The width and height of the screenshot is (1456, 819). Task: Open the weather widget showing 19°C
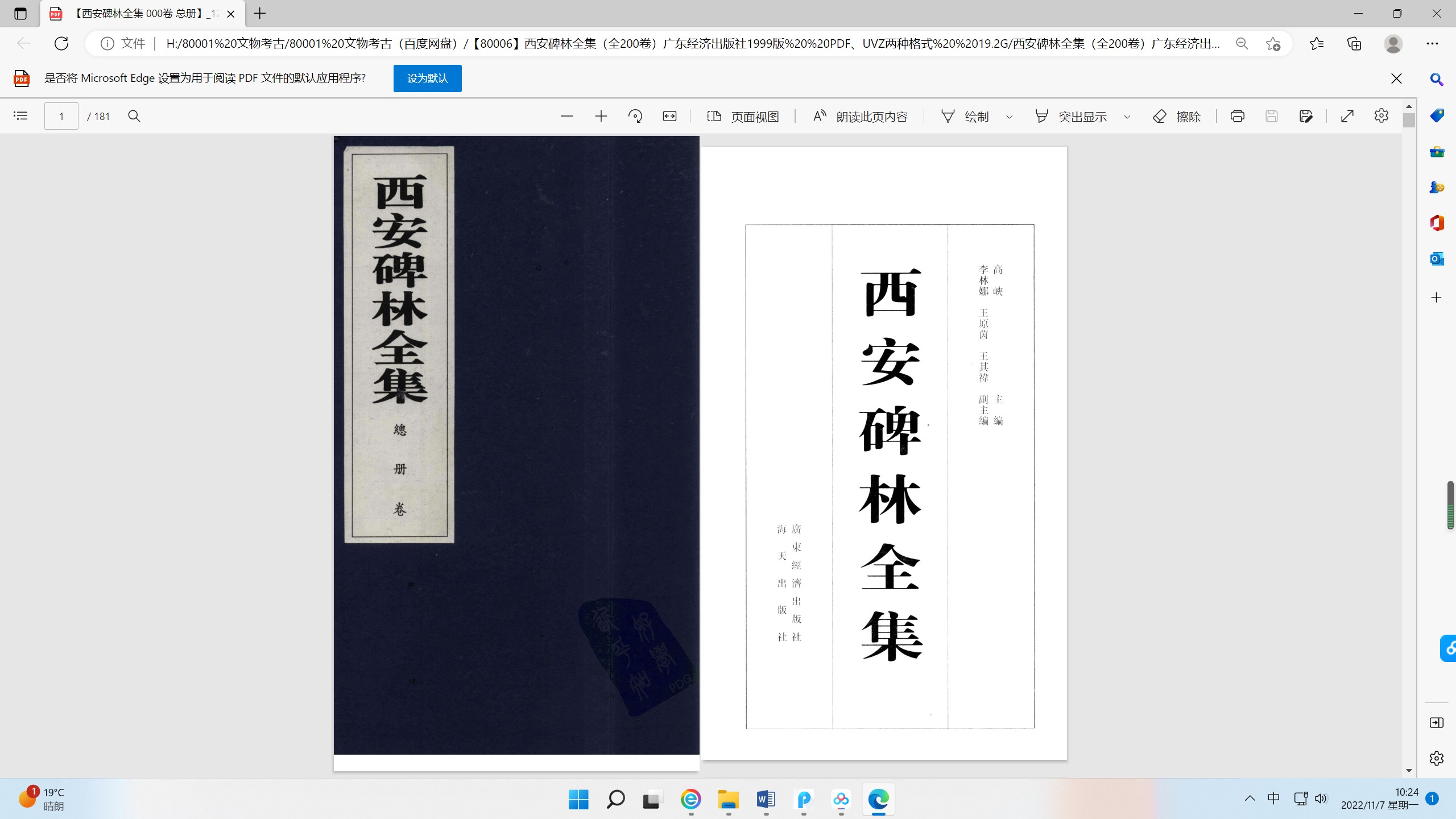(x=43, y=799)
